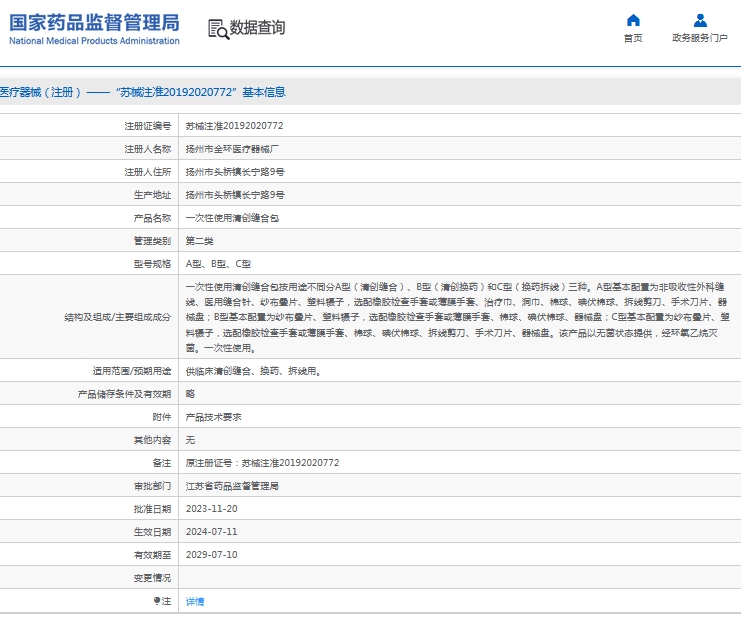The height and width of the screenshot is (620, 741).
Task: Click the 数据查询 heading text
Action: tap(257, 27)
